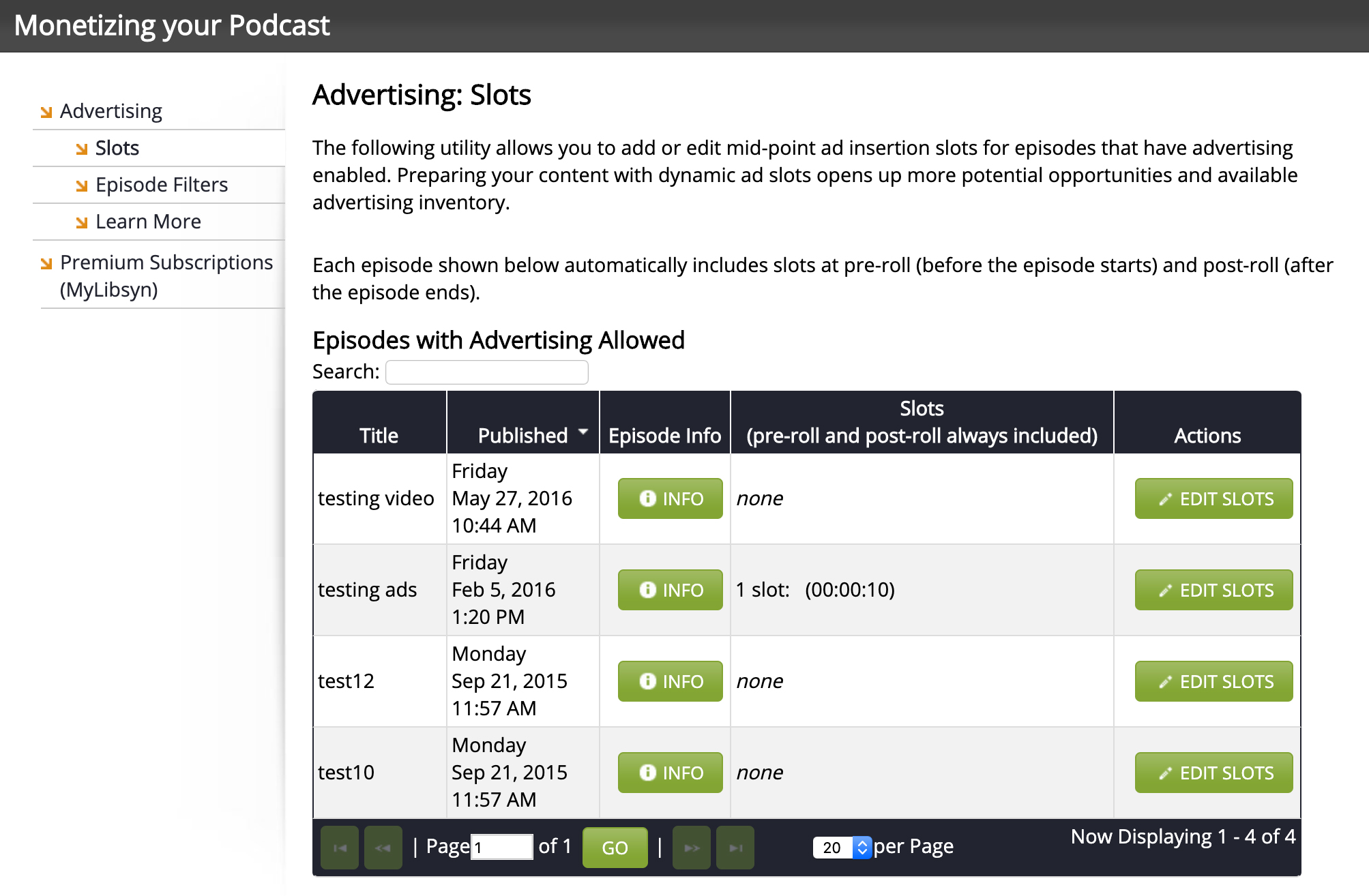Go to next page arrow icon

(x=692, y=848)
